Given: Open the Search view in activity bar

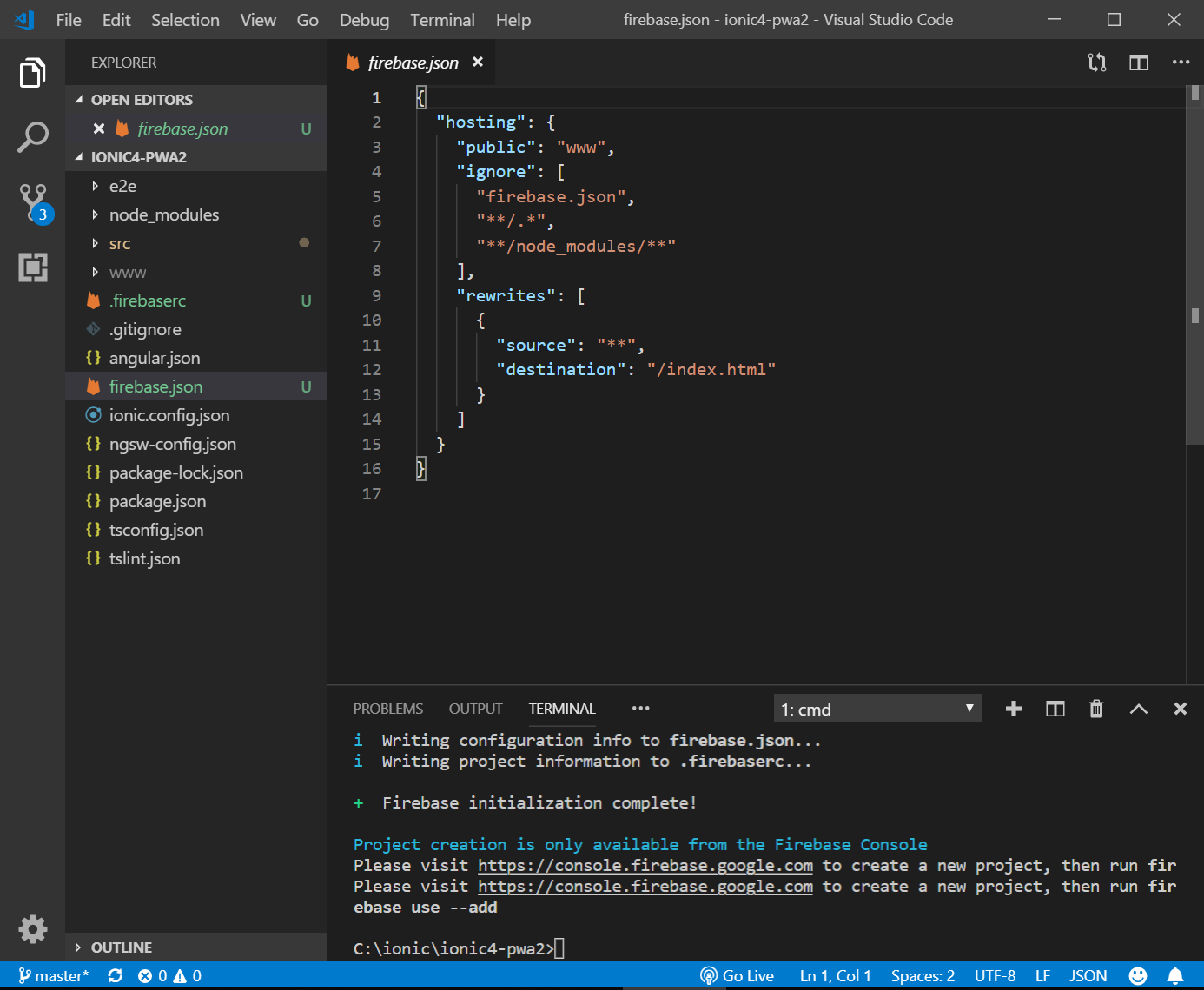Looking at the screenshot, I should pyautogui.click(x=33, y=136).
